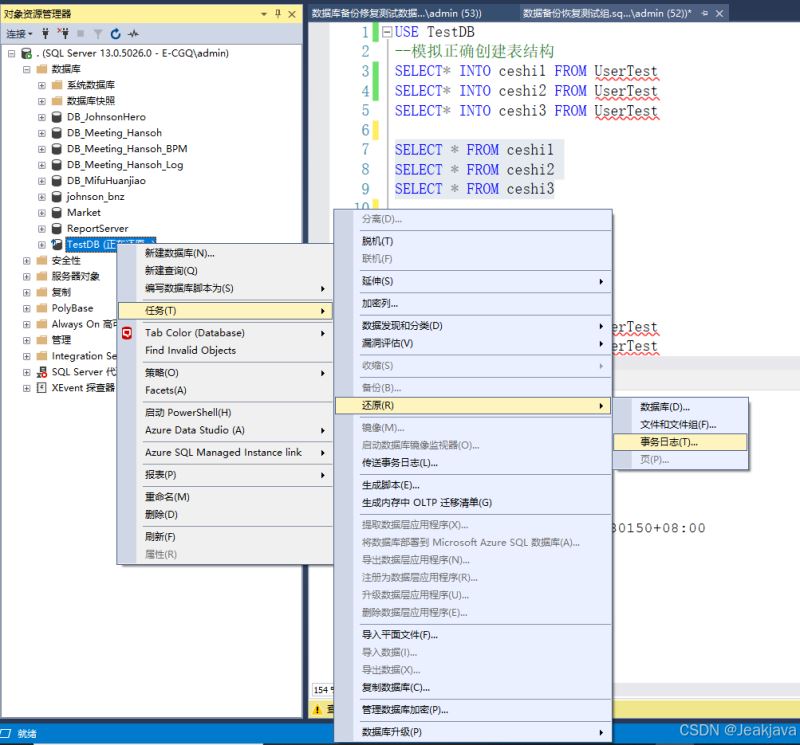The image size is (800, 745).
Task: Open Azure SQL Managed Instance link submenu
Action: pos(225,453)
